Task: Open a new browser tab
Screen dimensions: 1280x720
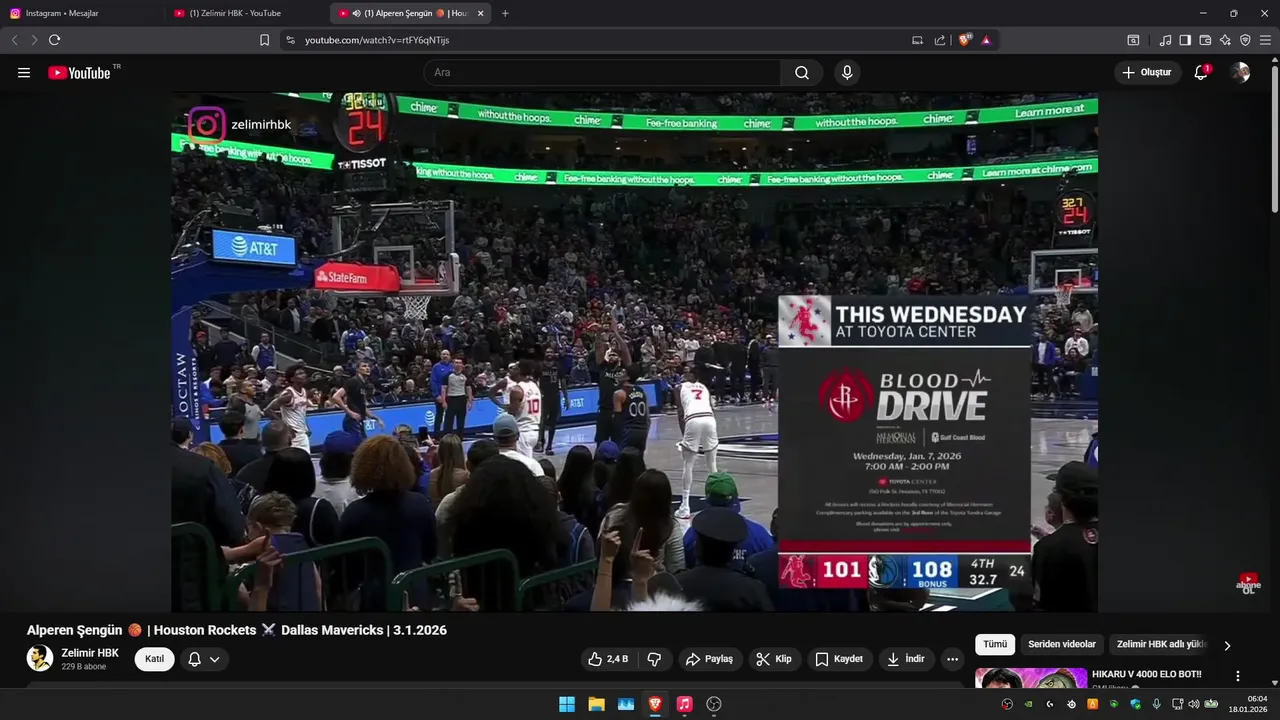Action: (505, 13)
